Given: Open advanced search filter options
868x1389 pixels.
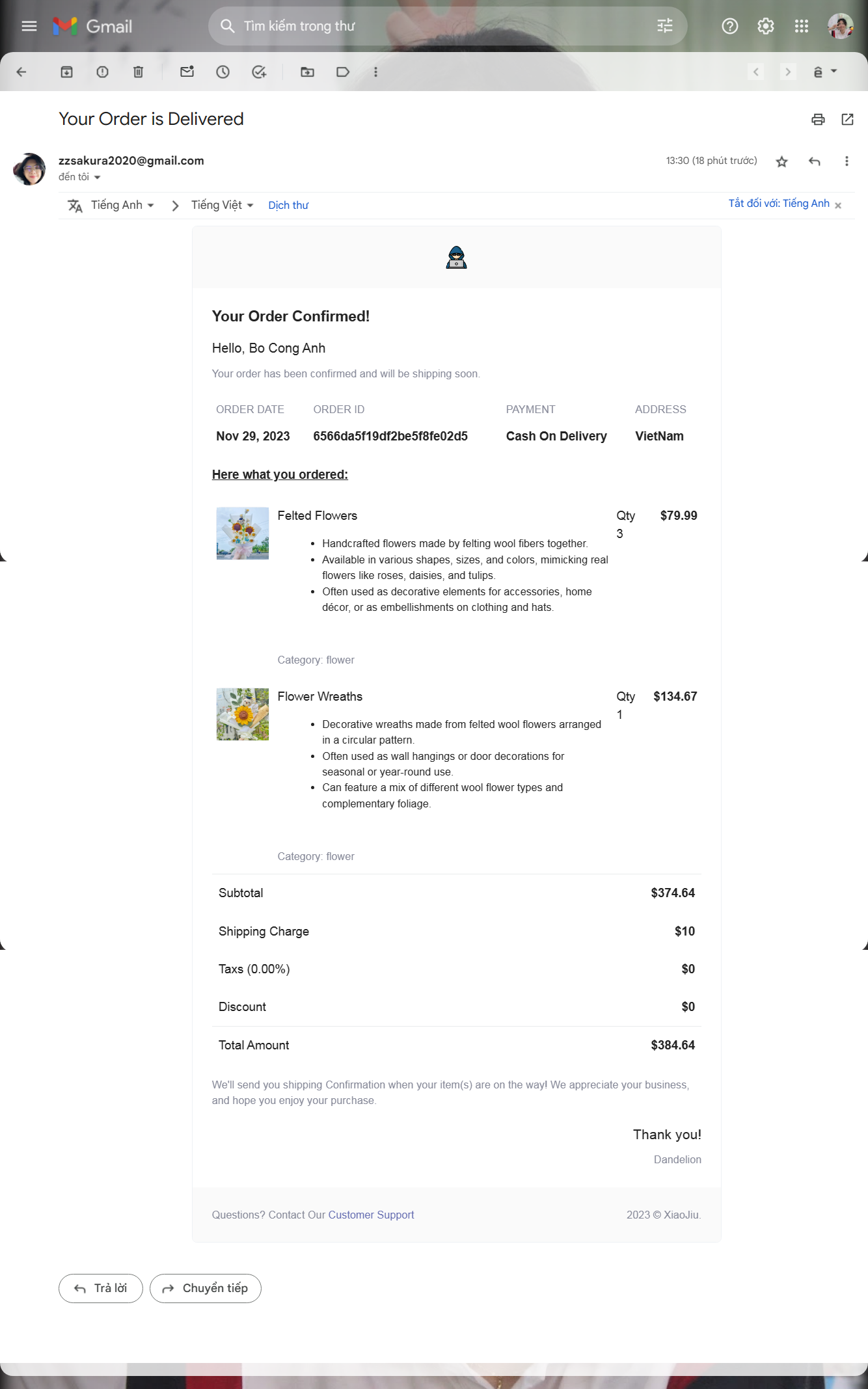Looking at the screenshot, I should pyautogui.click(x=664, y=26).
